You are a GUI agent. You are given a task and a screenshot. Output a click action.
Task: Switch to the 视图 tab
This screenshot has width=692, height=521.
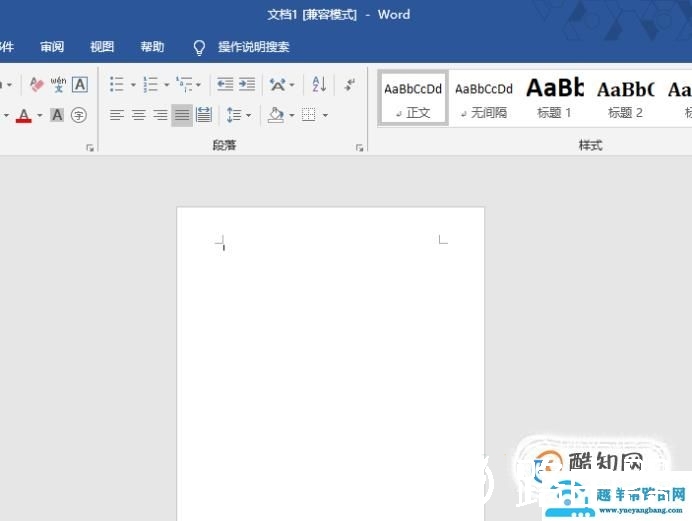[x=102, y=47]
